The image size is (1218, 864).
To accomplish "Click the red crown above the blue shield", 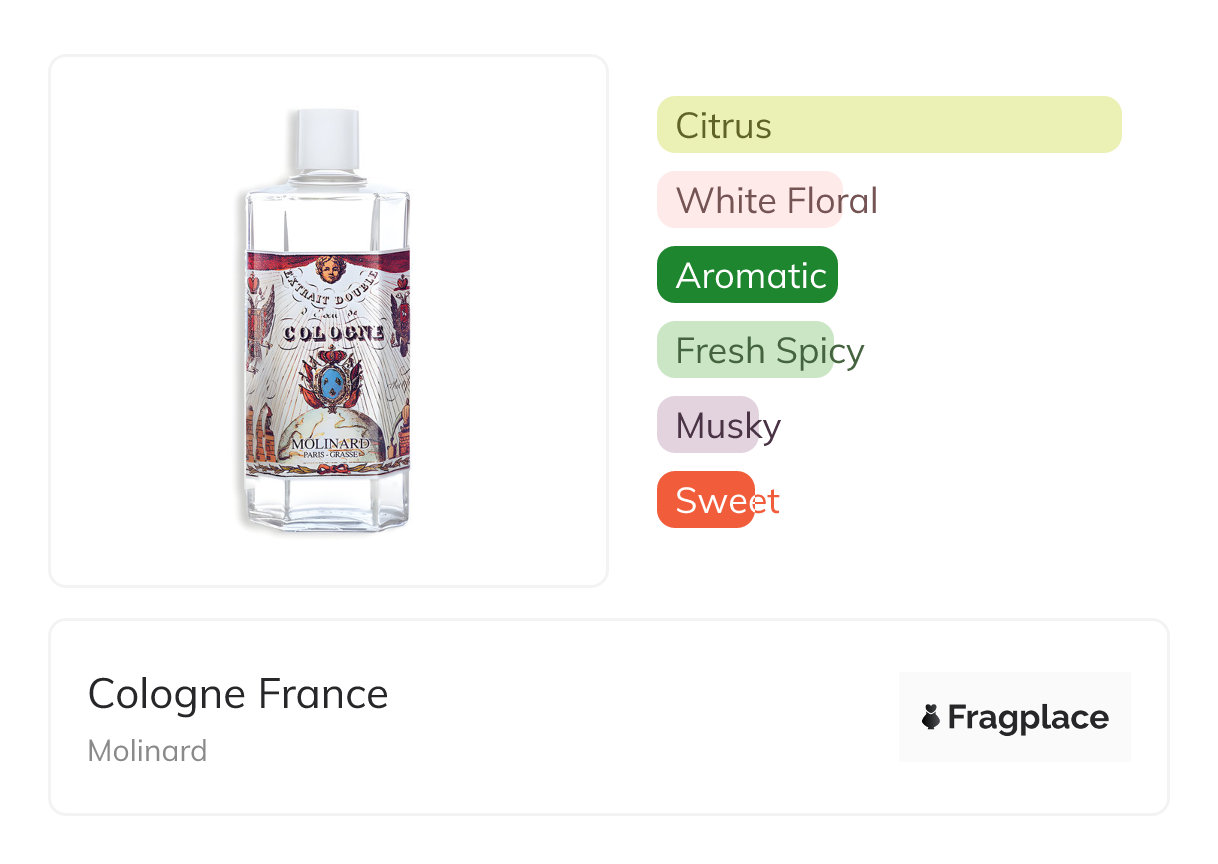I will point(330,357).
